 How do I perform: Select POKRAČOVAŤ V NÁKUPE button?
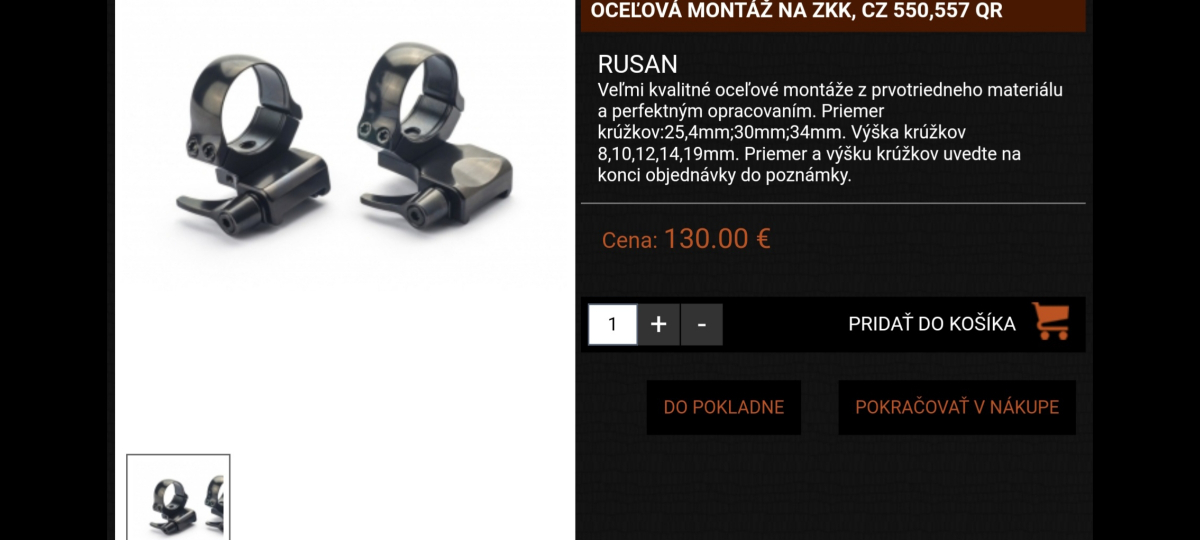click(x=957, y=407)
